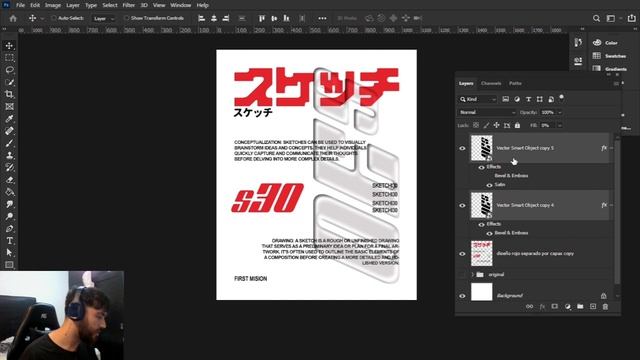This screenshot has height=360, width=640.
Task: Select the Eraser tool
Action: pyautogui.click(x=9, y=180)
